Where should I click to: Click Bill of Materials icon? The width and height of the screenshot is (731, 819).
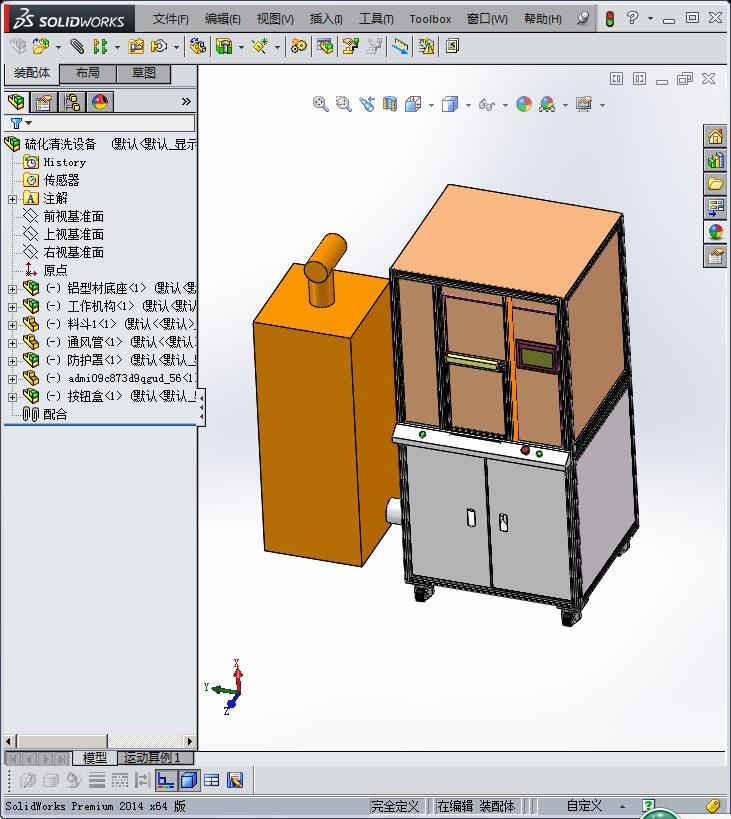click(x=325, y=46)
